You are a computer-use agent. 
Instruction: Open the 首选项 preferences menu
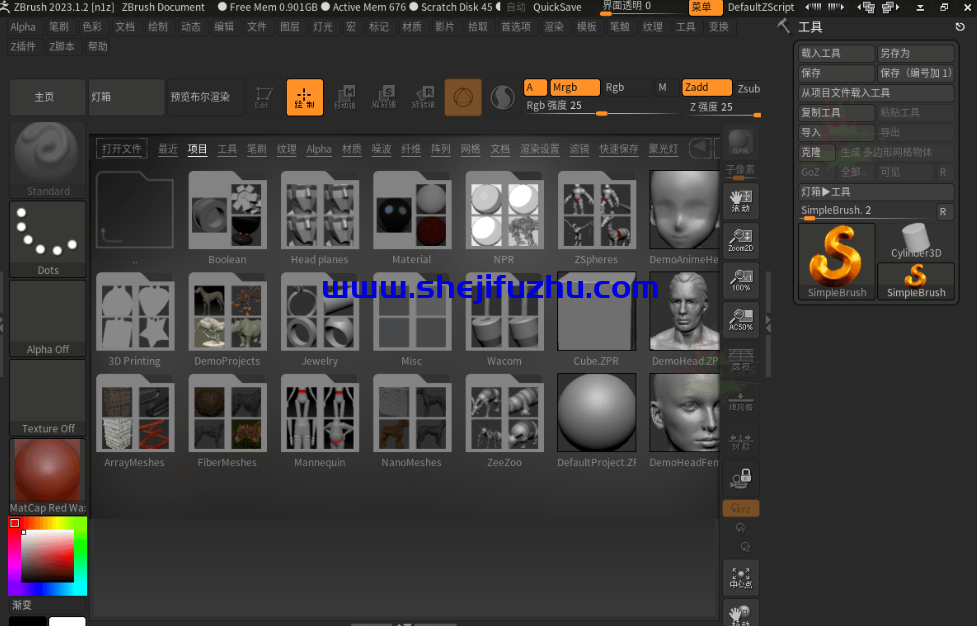click(x=516, y=27)
